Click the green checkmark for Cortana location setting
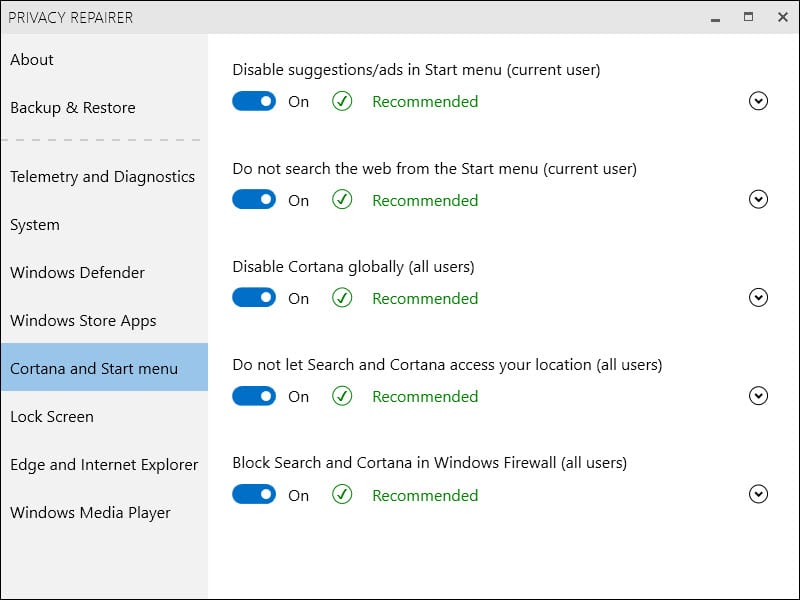Viewport: 800px width, 600px height. click(x=342, y=396)
